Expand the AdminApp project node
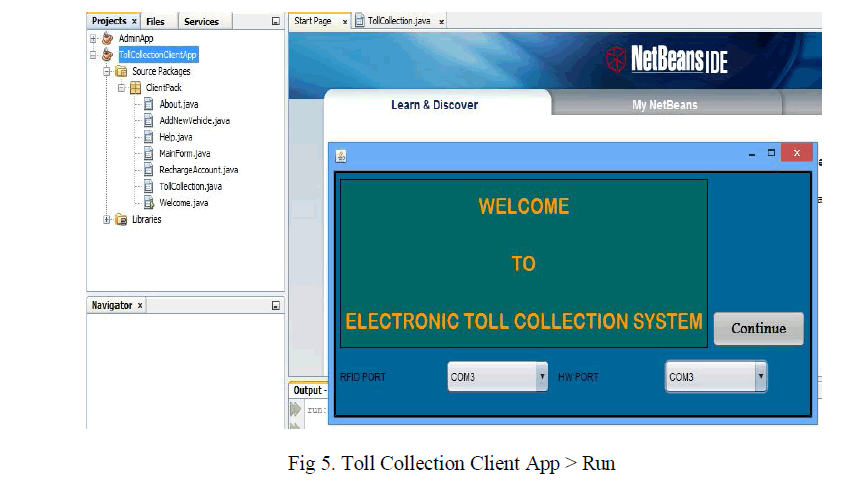The image size is (864, 485). click(x=94, y=39)
